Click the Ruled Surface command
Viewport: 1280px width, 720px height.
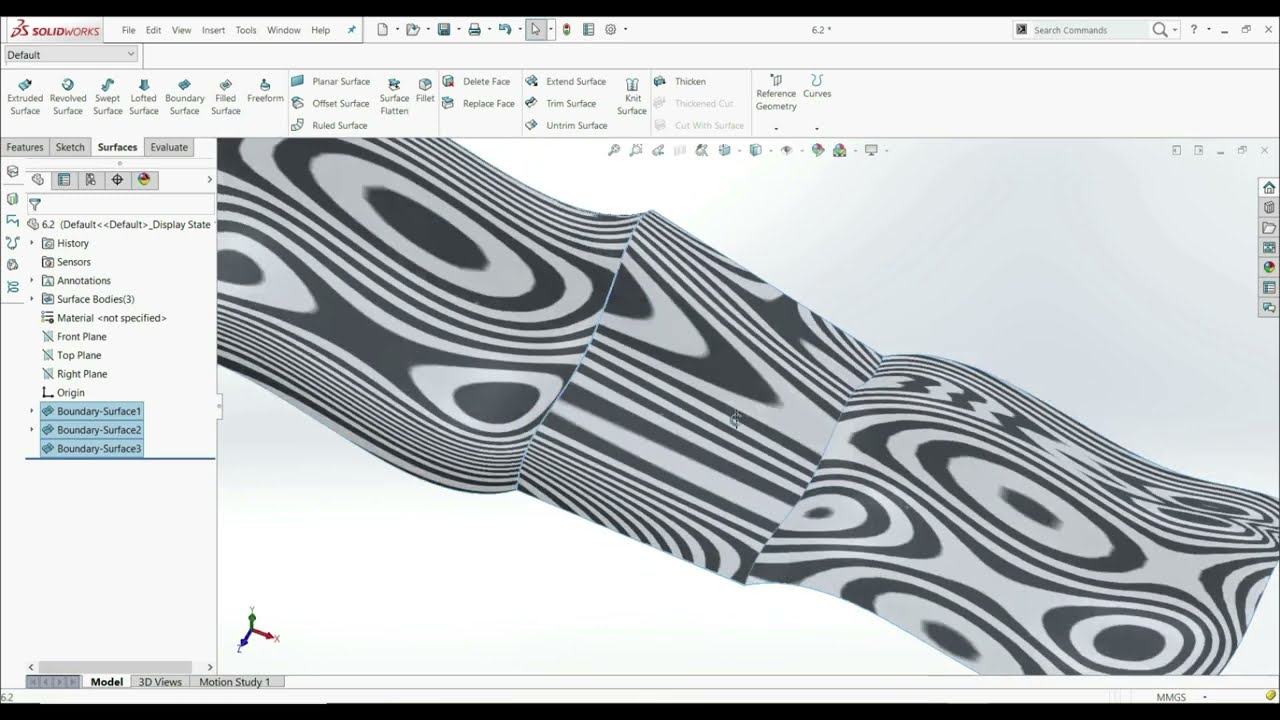tap(329, 125)
